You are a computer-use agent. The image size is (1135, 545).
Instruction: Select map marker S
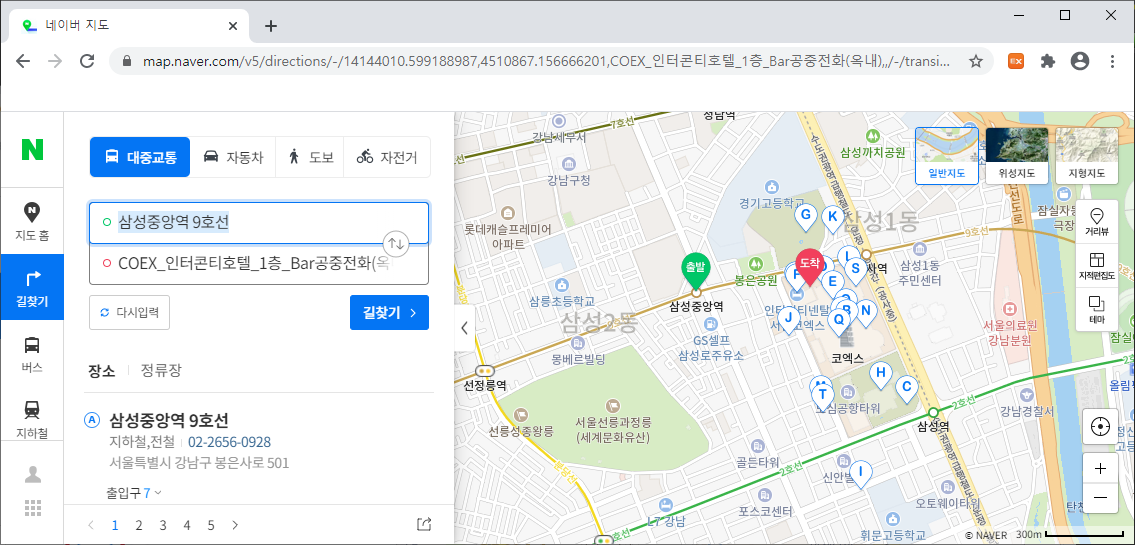click(x=855, y=269)
